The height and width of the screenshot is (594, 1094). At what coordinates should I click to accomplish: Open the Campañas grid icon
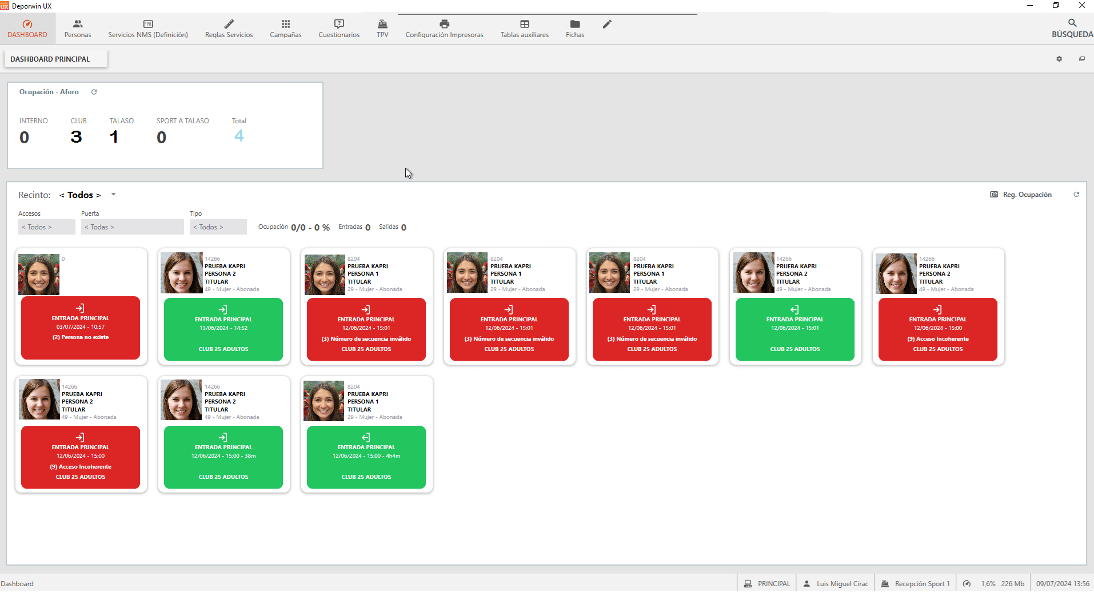point(285,23)
